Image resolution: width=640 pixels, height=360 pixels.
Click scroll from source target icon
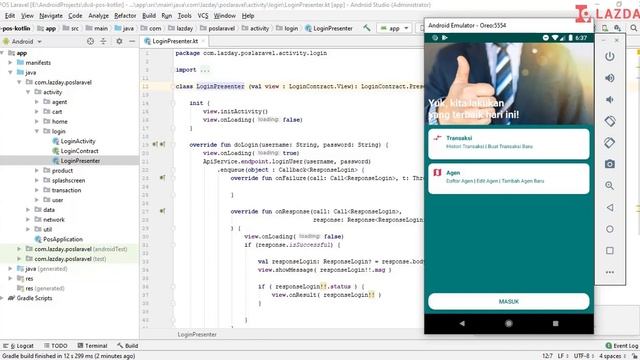coord(90,41)
